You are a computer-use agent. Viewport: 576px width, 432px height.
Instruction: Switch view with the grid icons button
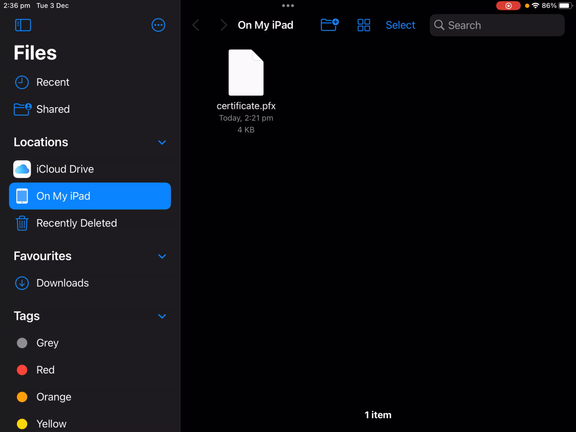click(364, 25)
